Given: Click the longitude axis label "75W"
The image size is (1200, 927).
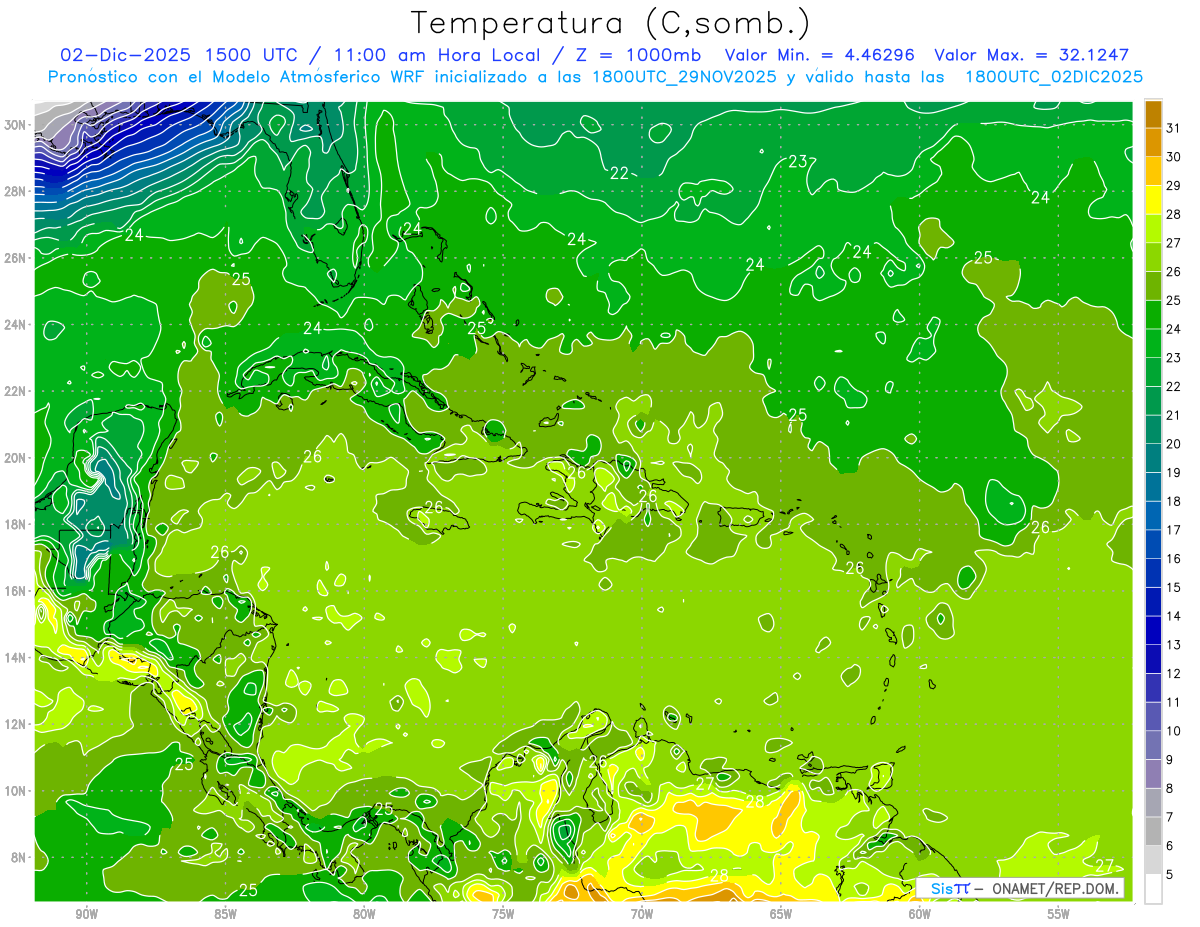Looking at the screenshot, I should pos(503,914).
